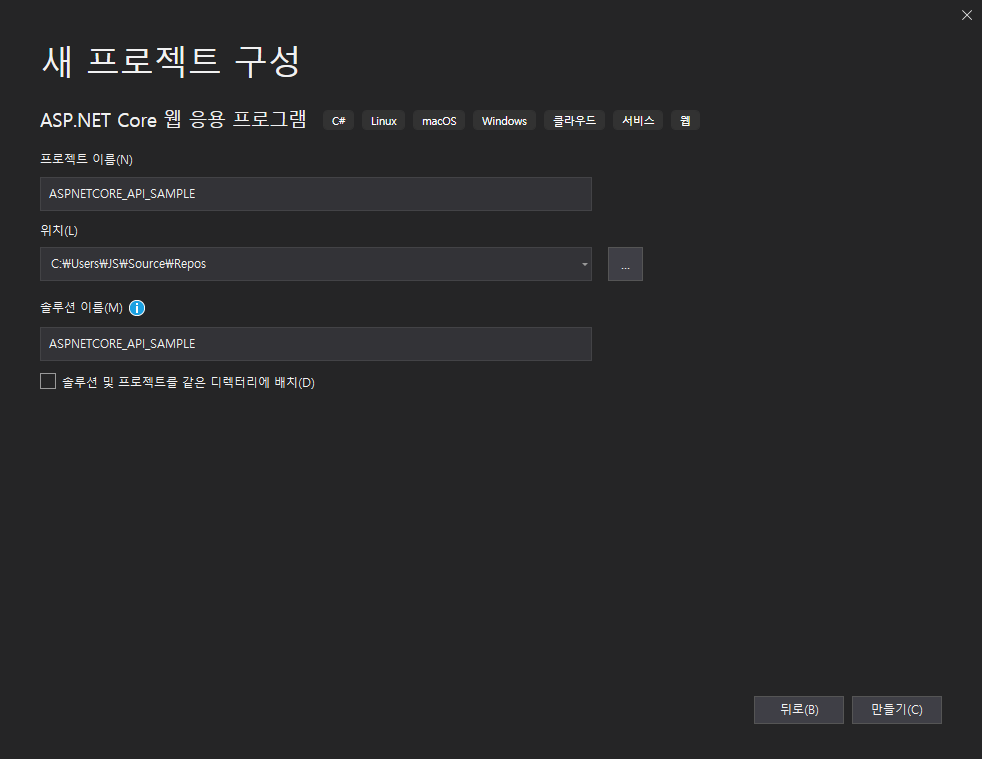The width and height of the screenshot is (982, 759).
Task: Click the ASP.NET Core 웹 응용 프로그램 heading
Action: pyautogui.click(x=173, y=119)
